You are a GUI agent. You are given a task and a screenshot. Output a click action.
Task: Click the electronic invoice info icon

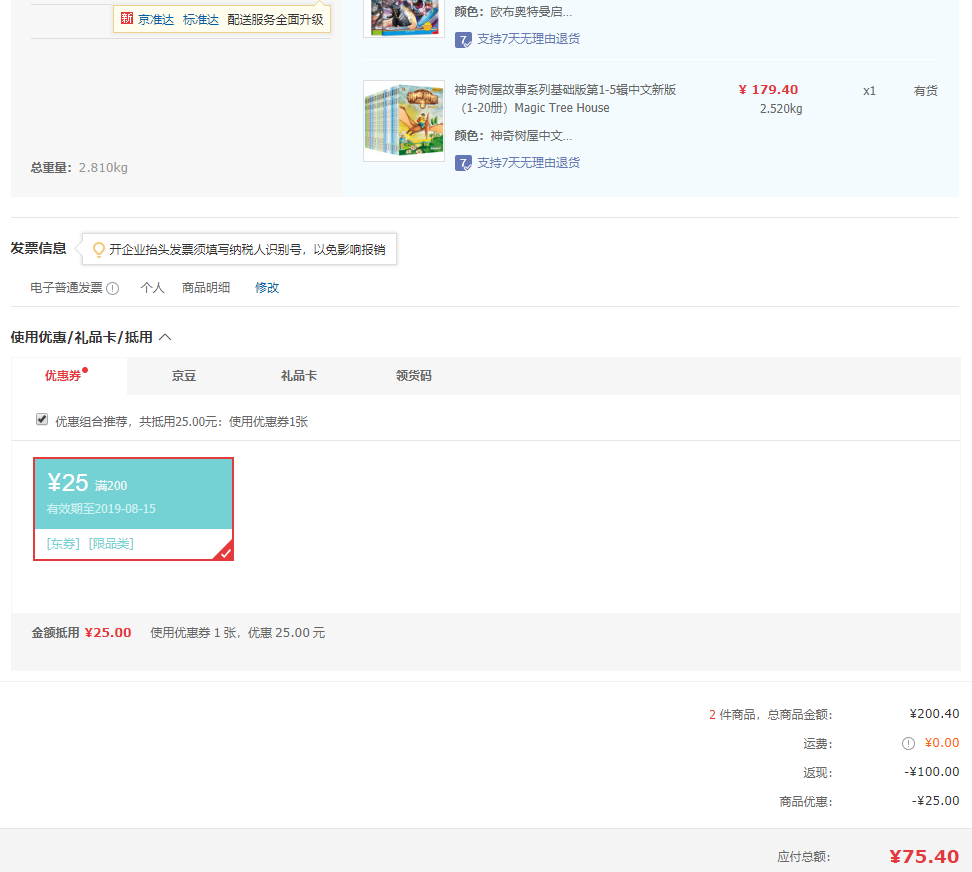[112, 288]
